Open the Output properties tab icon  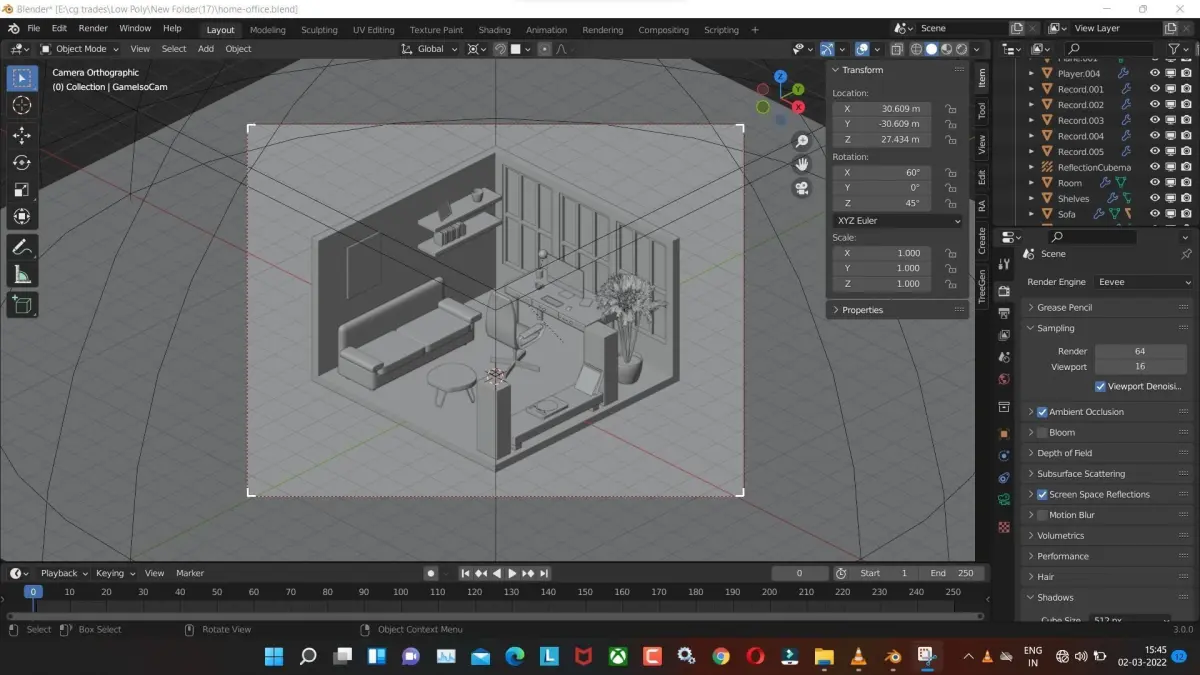(1005, 313)
